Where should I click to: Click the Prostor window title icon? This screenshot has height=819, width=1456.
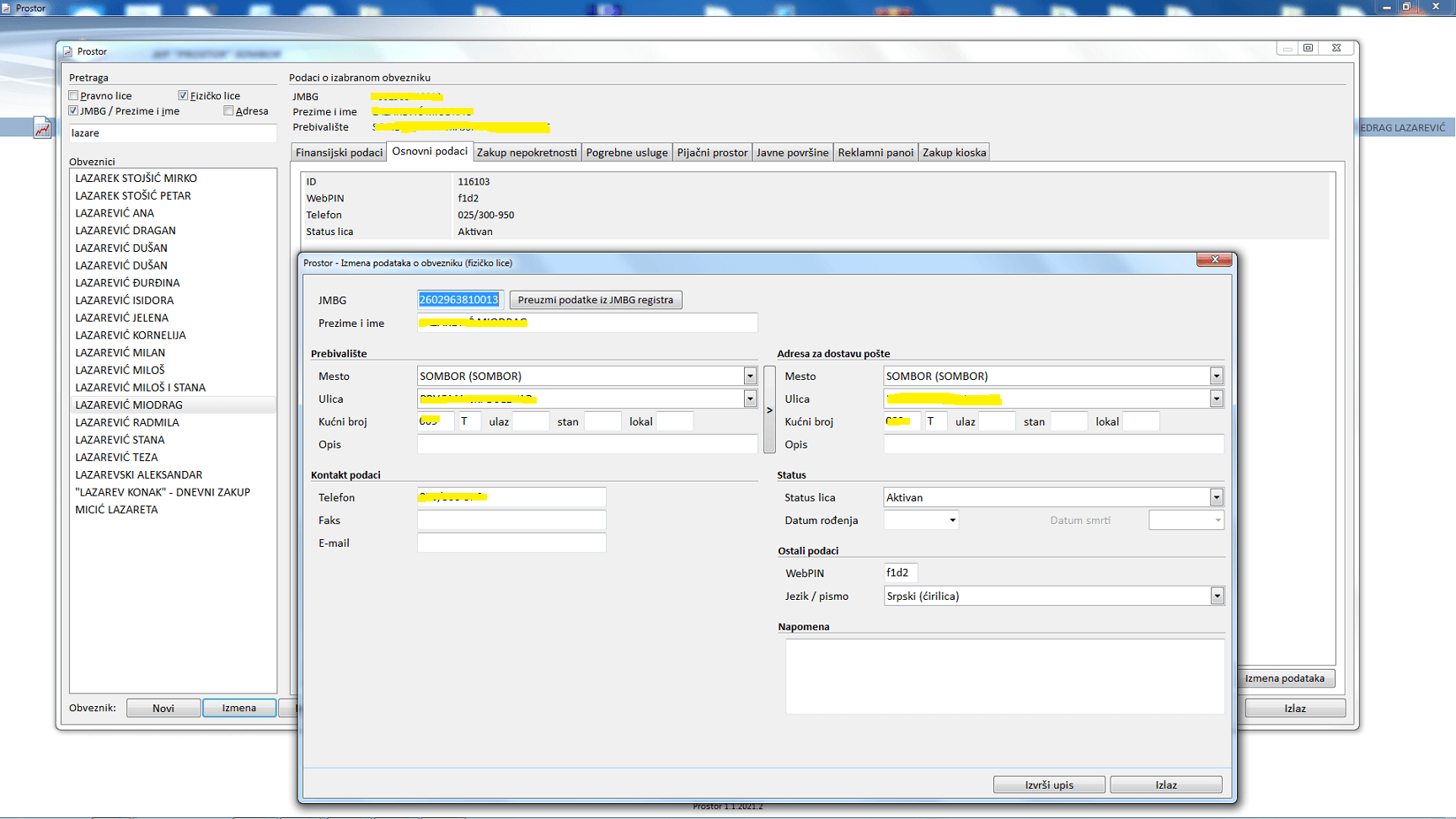pyautogui.click(x=67, y=51)
